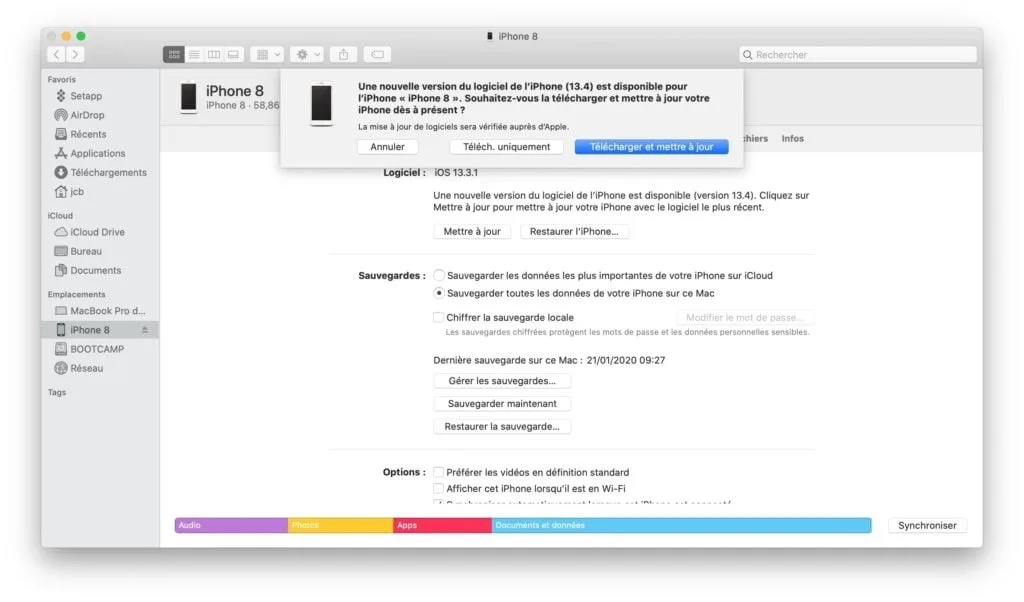Open the grouping options dropdown
1024x602 pixels.
(x=266, y=54)
